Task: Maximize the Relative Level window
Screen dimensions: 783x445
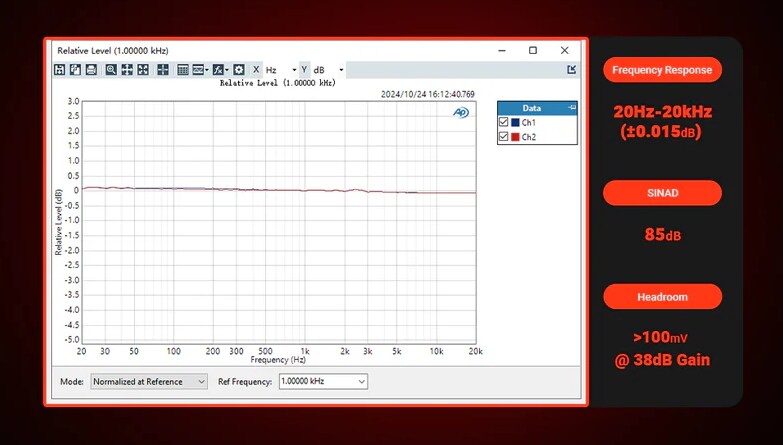Action: (533, 50)
